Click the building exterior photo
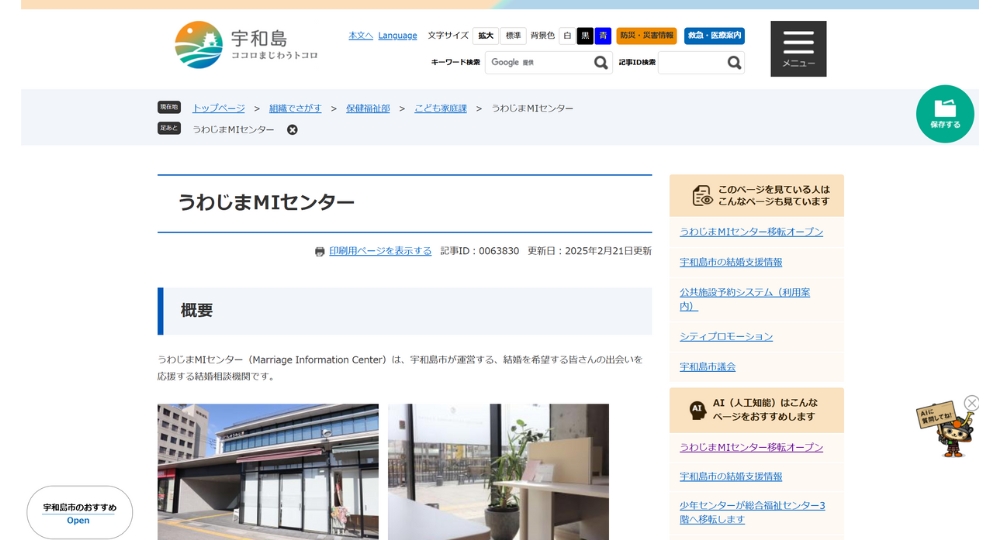Screen dimensions: 1000x540 268,472
